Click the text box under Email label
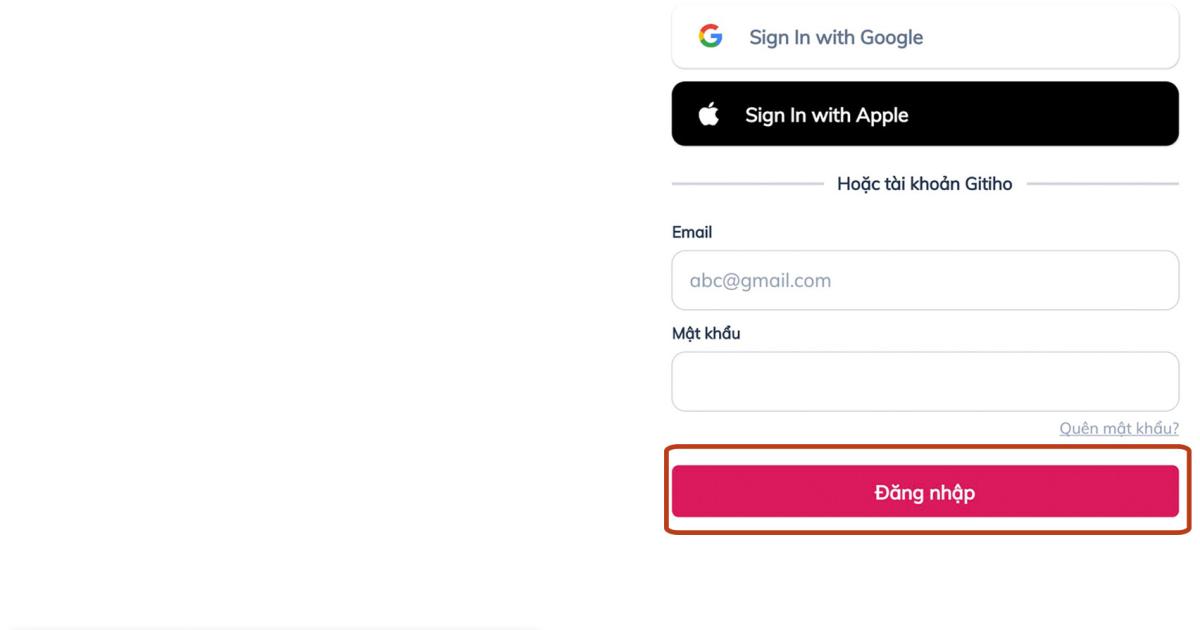The width and height of the screenshot is (1200, 630). coord(925,280)
